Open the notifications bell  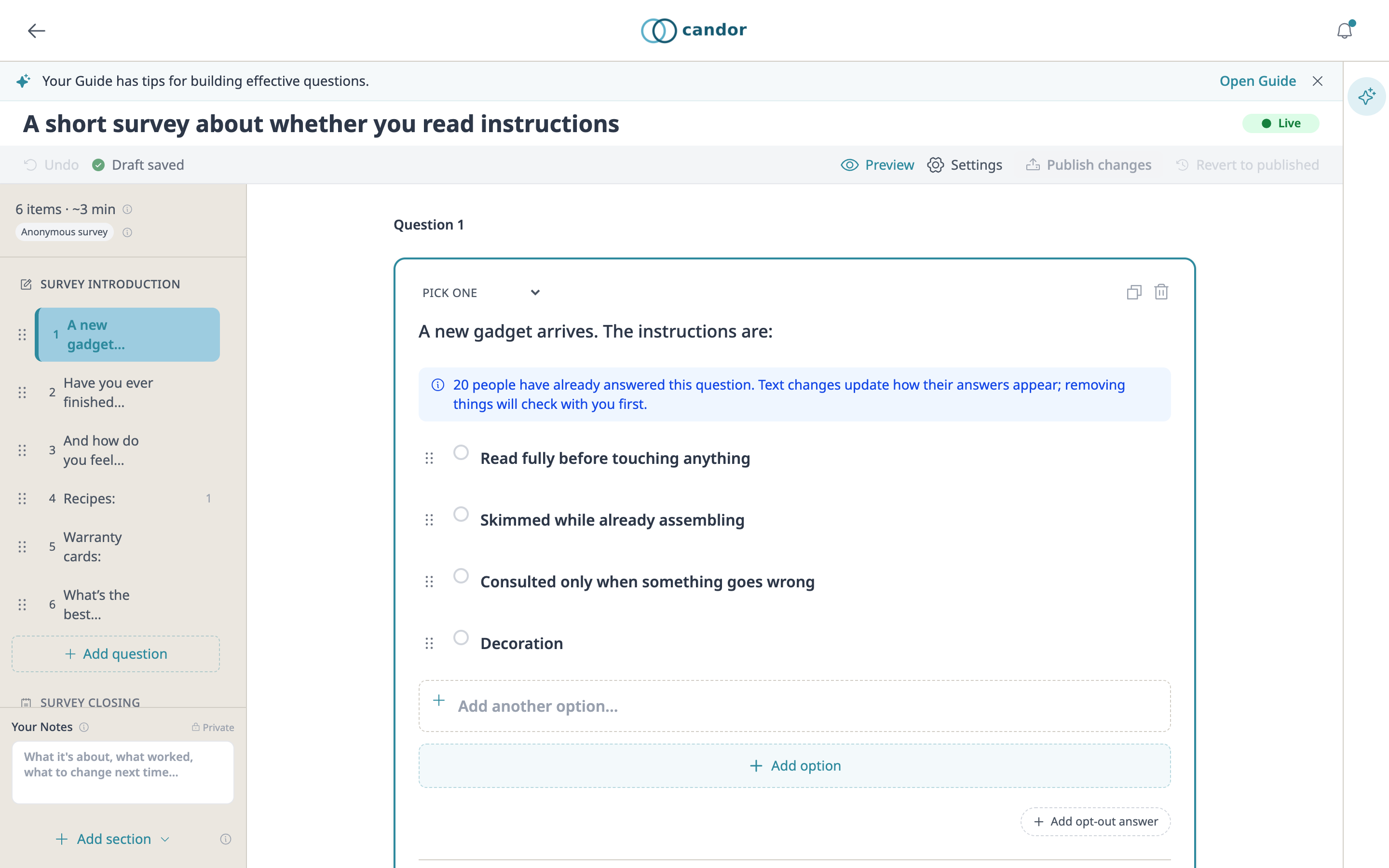(x=1345, y=30)
